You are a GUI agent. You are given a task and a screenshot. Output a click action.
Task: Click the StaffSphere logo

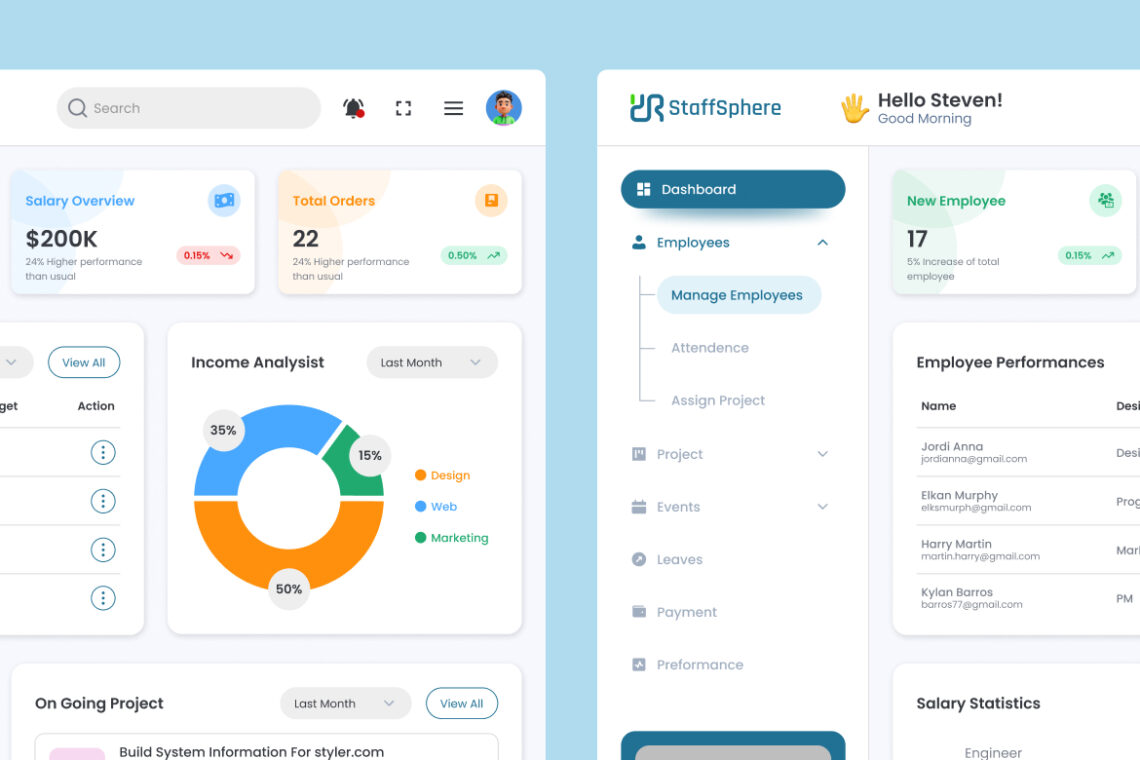705,108
